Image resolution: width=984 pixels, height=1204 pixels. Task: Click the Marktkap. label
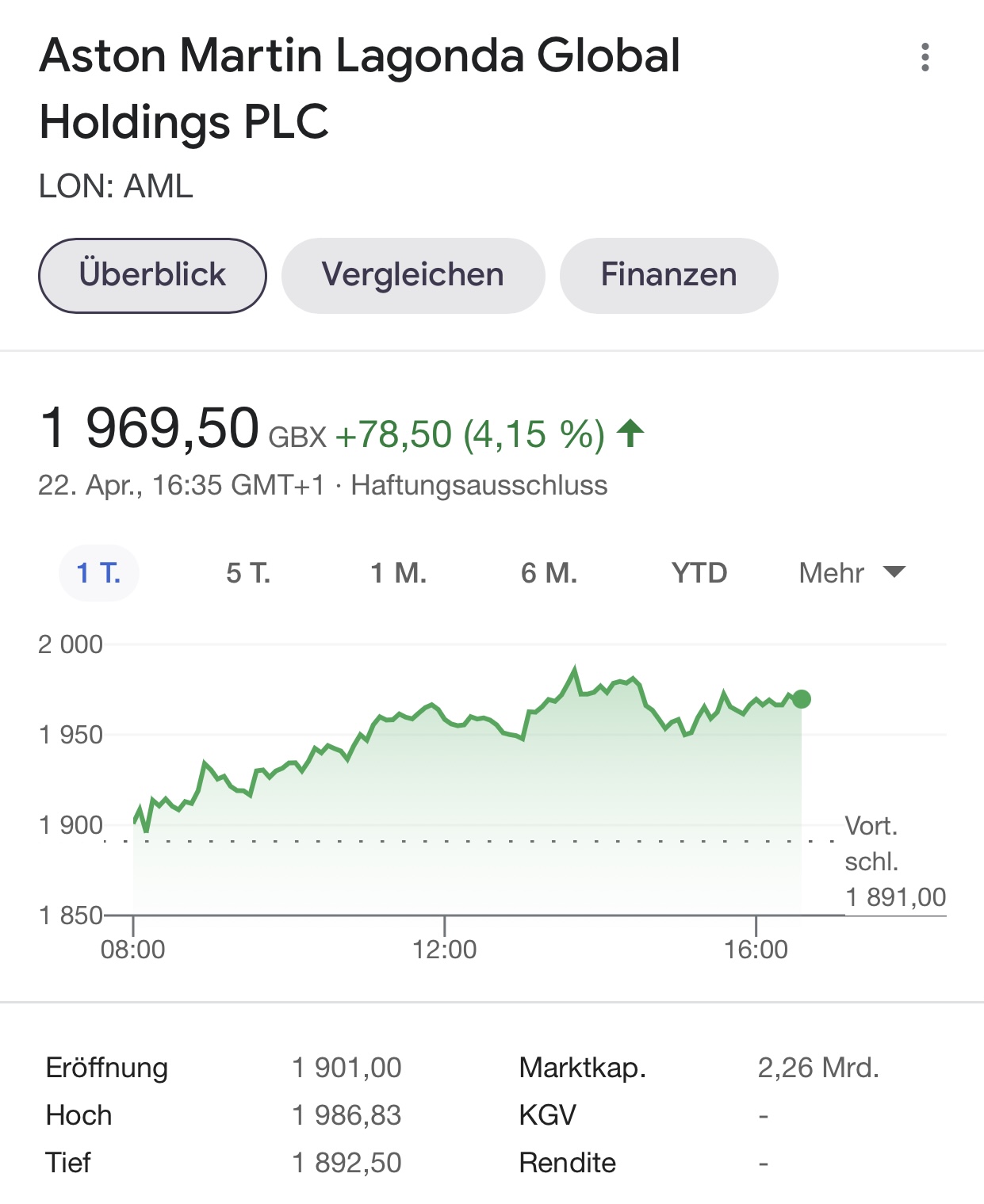pos(583,1068)
